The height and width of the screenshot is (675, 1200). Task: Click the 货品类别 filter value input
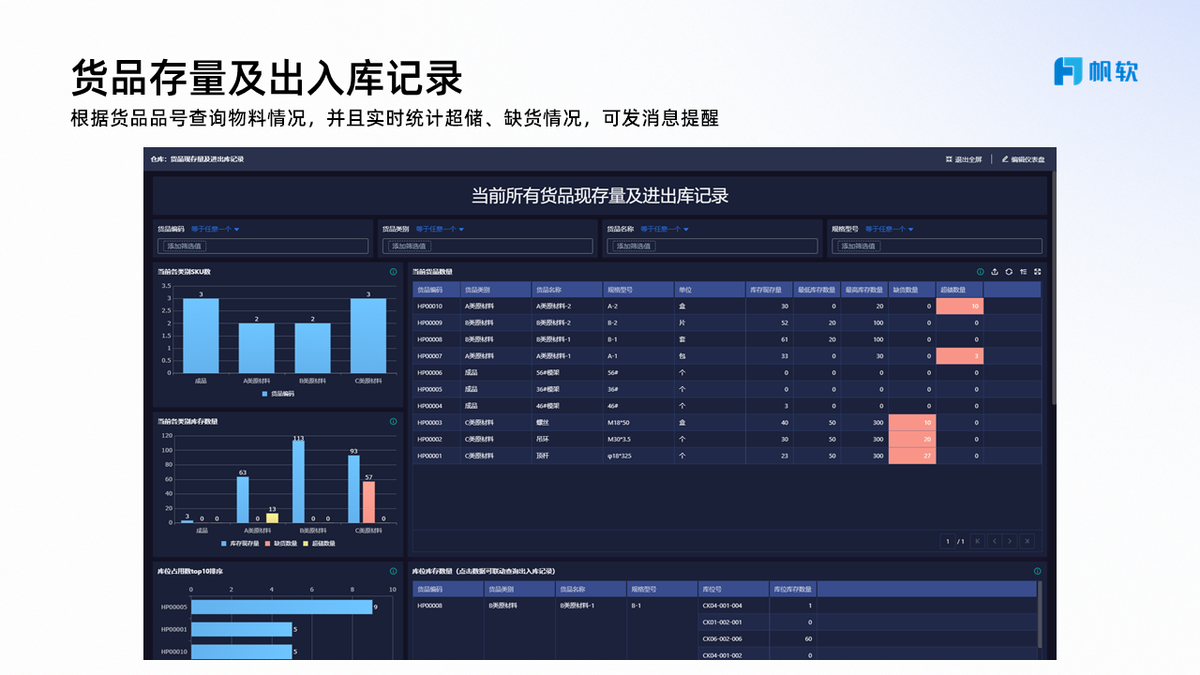488,246
